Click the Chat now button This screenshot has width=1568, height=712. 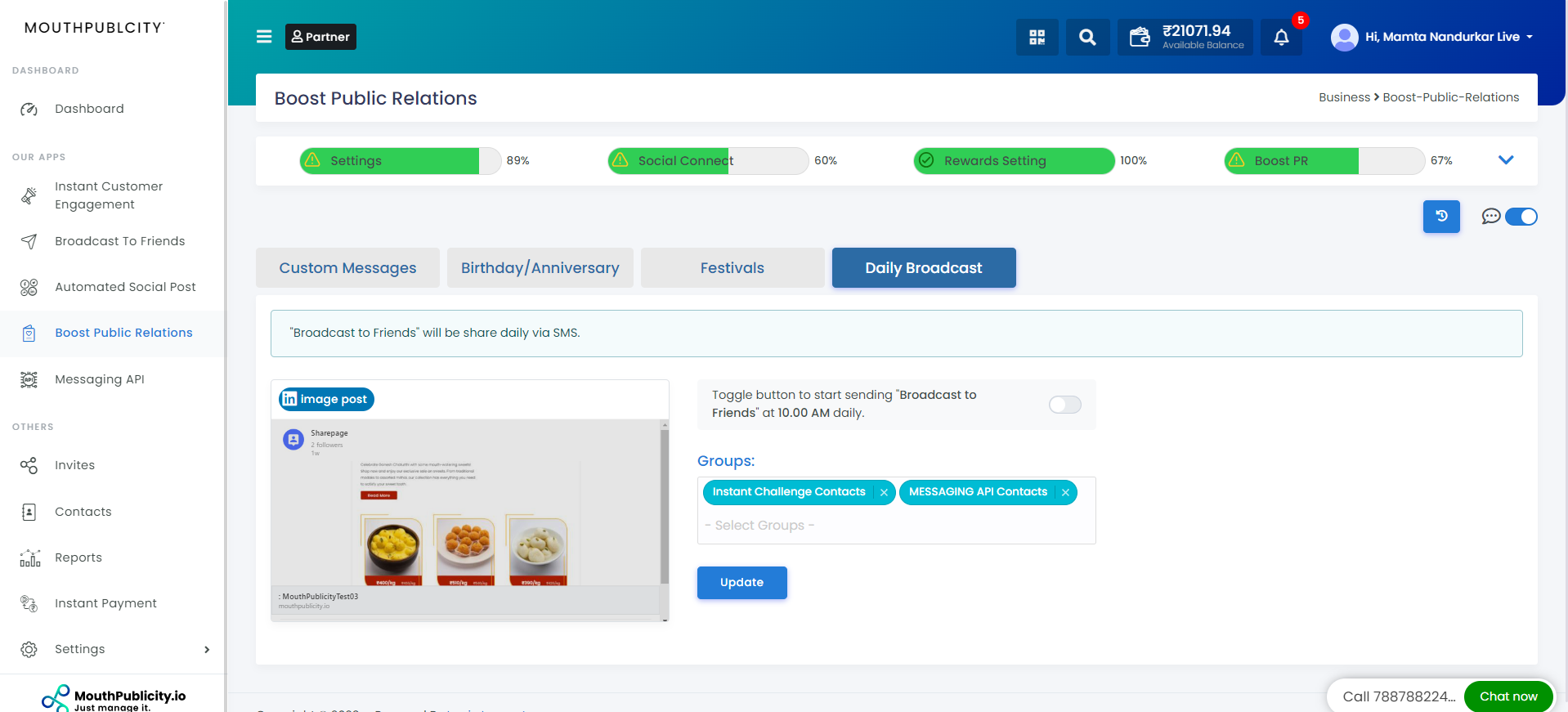point(1508,696)
